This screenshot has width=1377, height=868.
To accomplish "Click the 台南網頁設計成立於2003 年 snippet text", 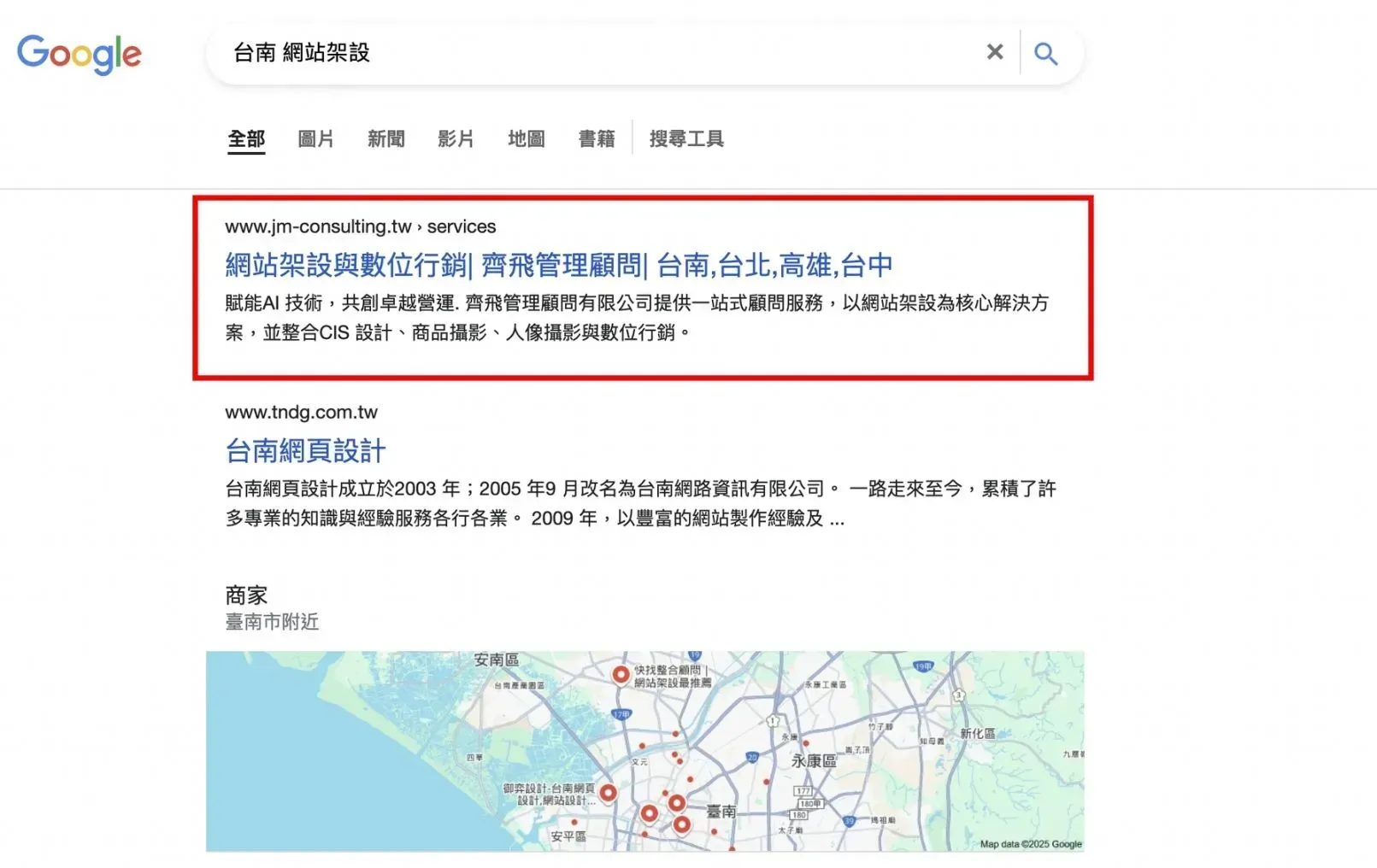I will coord(641,503).
